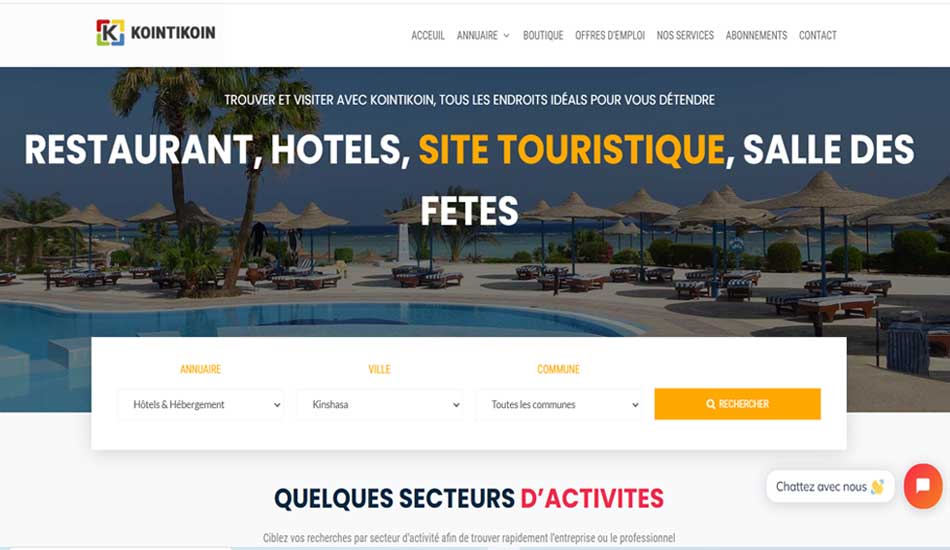
Task: Open the orange chat bubble icon
Action: point(923,486)
